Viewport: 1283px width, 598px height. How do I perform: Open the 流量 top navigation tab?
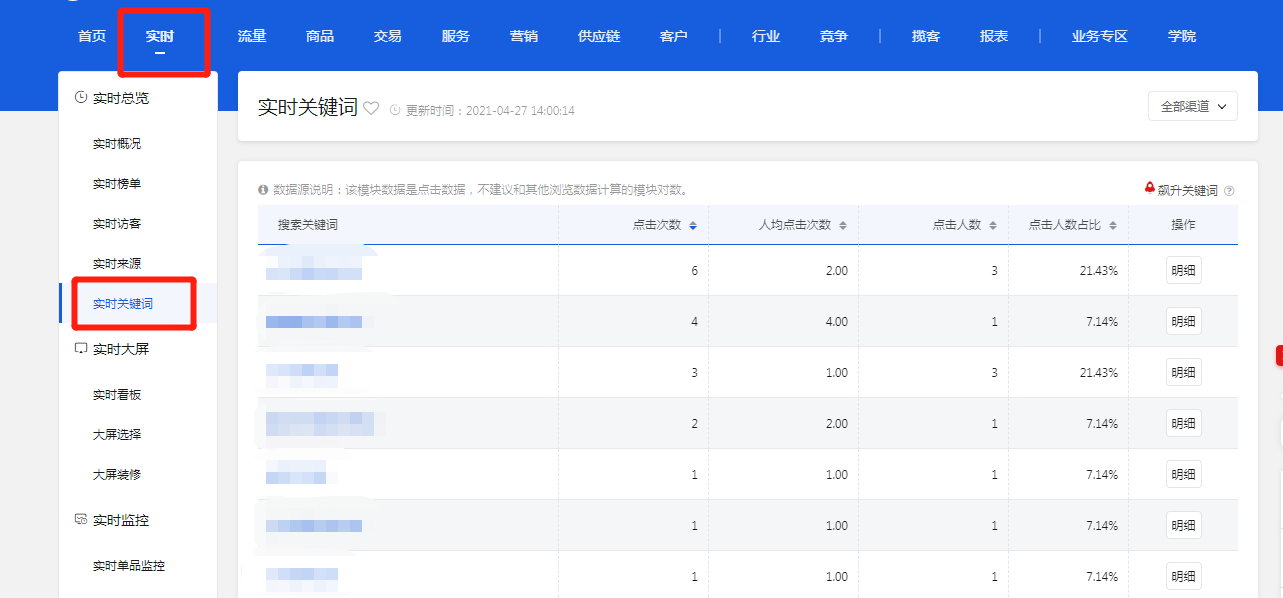pos(252,36)
